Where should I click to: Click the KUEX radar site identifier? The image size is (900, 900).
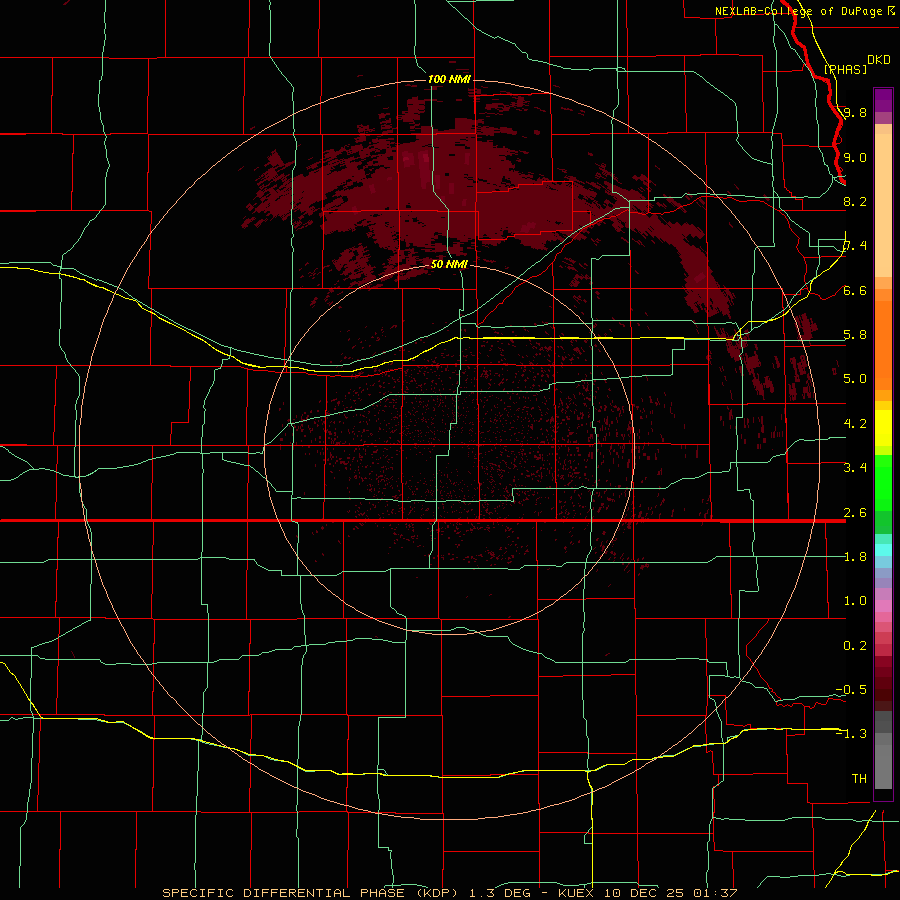pyautogui.click(x=577, y=893)
